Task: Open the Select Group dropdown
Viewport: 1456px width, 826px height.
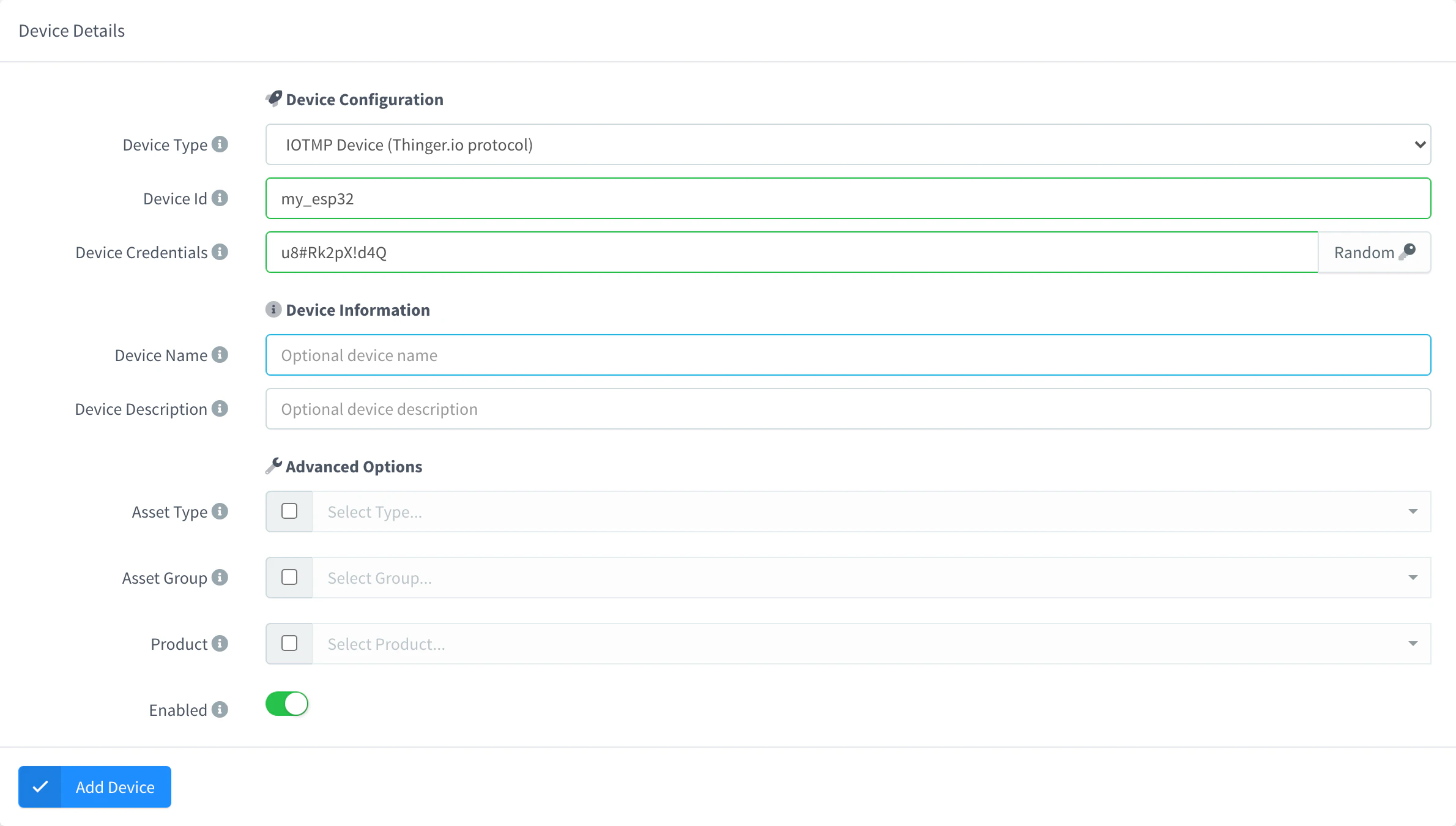Action: (x=871, y=578)
